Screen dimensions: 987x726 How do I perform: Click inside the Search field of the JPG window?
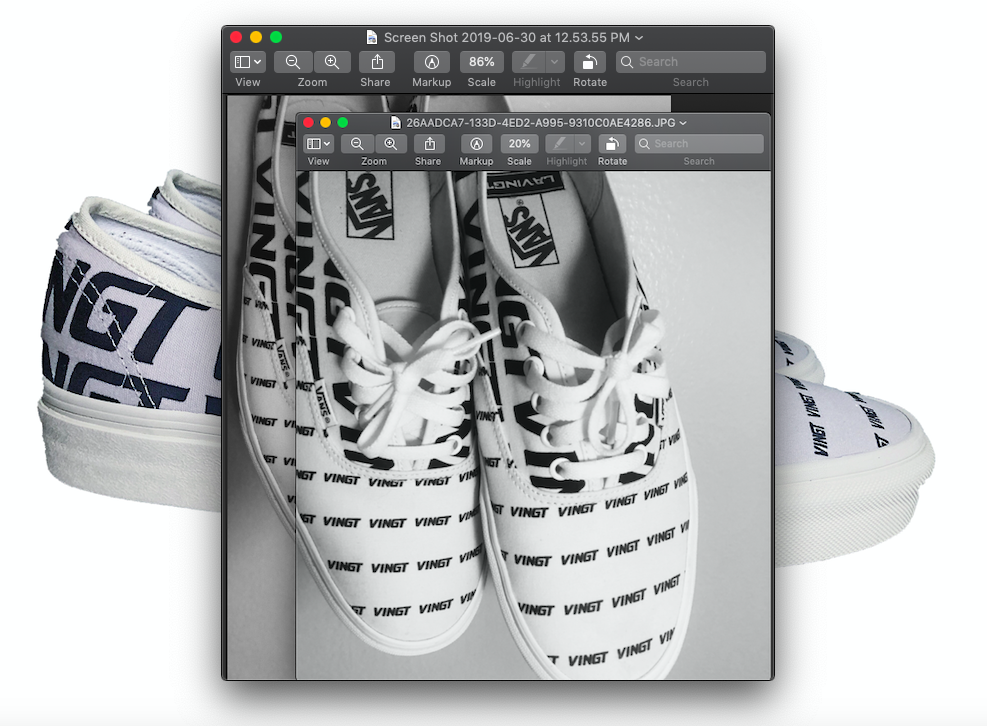(x=698, y=144)
